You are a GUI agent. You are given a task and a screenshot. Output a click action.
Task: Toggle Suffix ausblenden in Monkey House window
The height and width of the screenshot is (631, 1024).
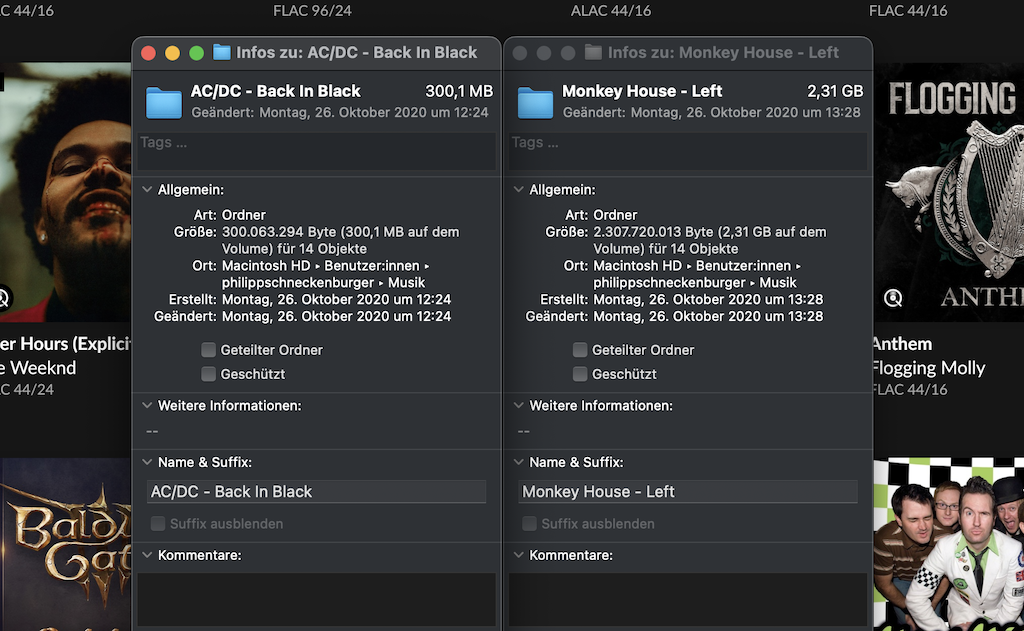(530, 524)
